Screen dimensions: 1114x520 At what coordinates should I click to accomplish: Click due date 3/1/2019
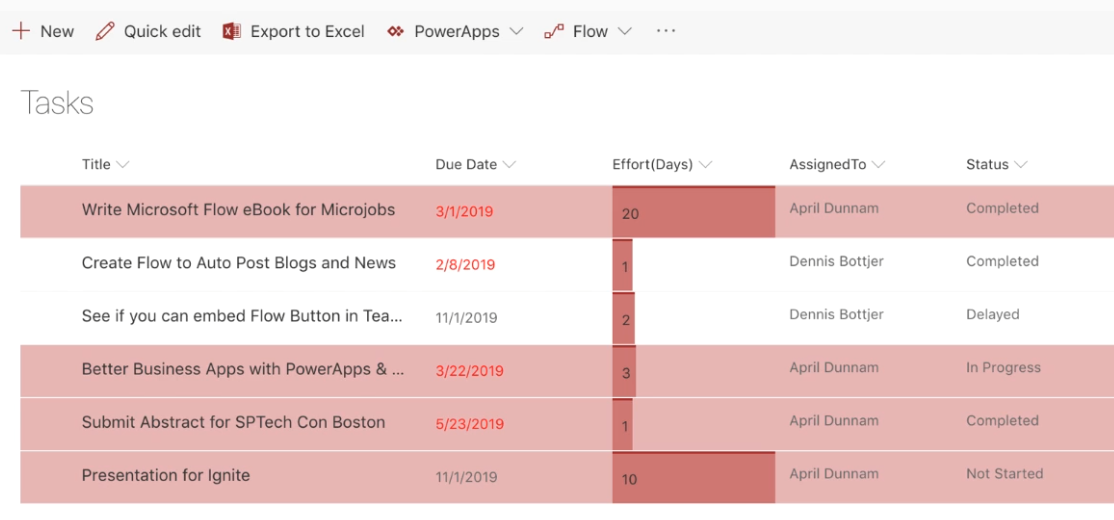pos(464,212)
